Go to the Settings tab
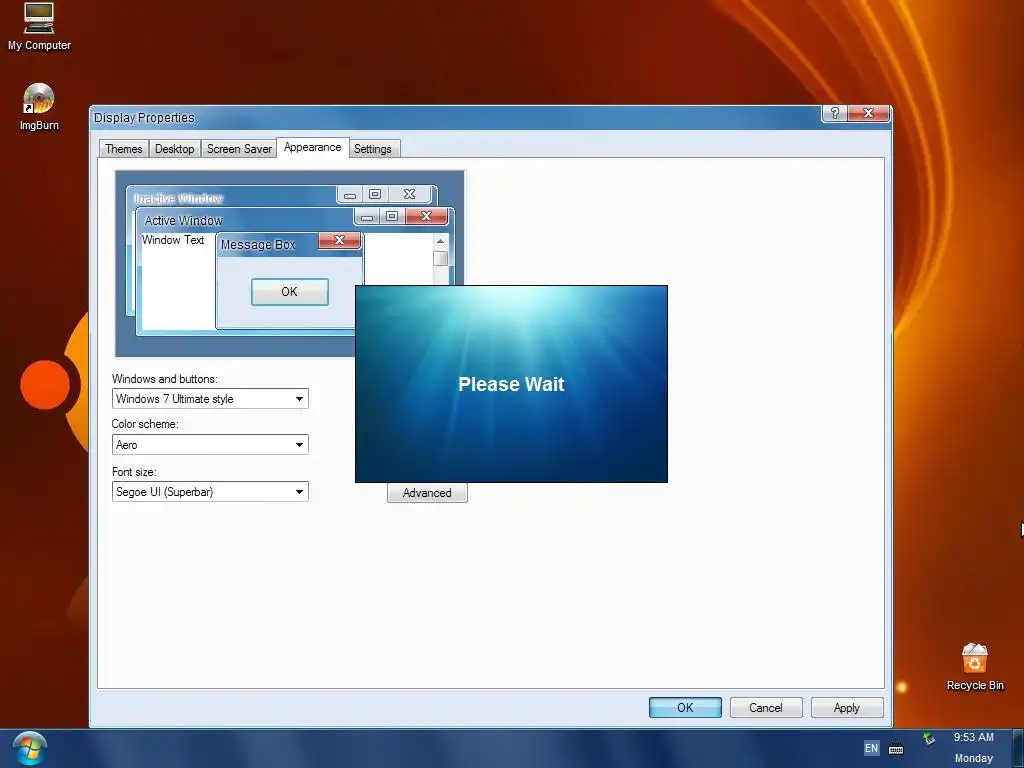1024x768 pixels. click(372, 149)
